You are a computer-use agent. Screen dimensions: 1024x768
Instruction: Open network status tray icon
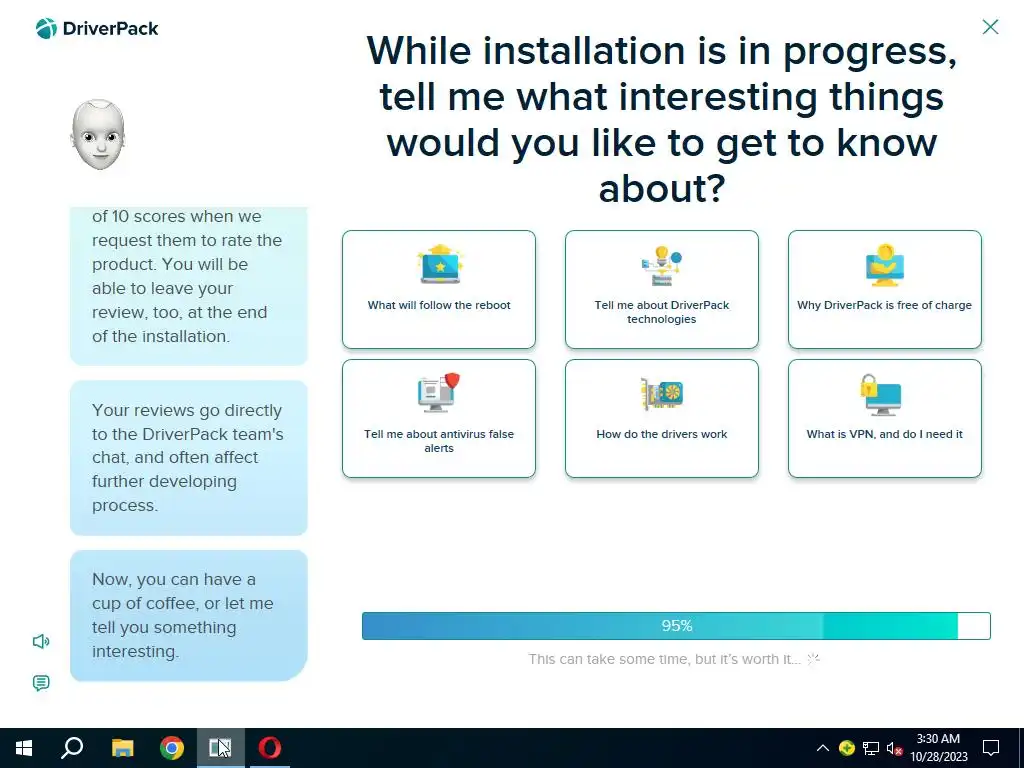[x=871, y=748]
